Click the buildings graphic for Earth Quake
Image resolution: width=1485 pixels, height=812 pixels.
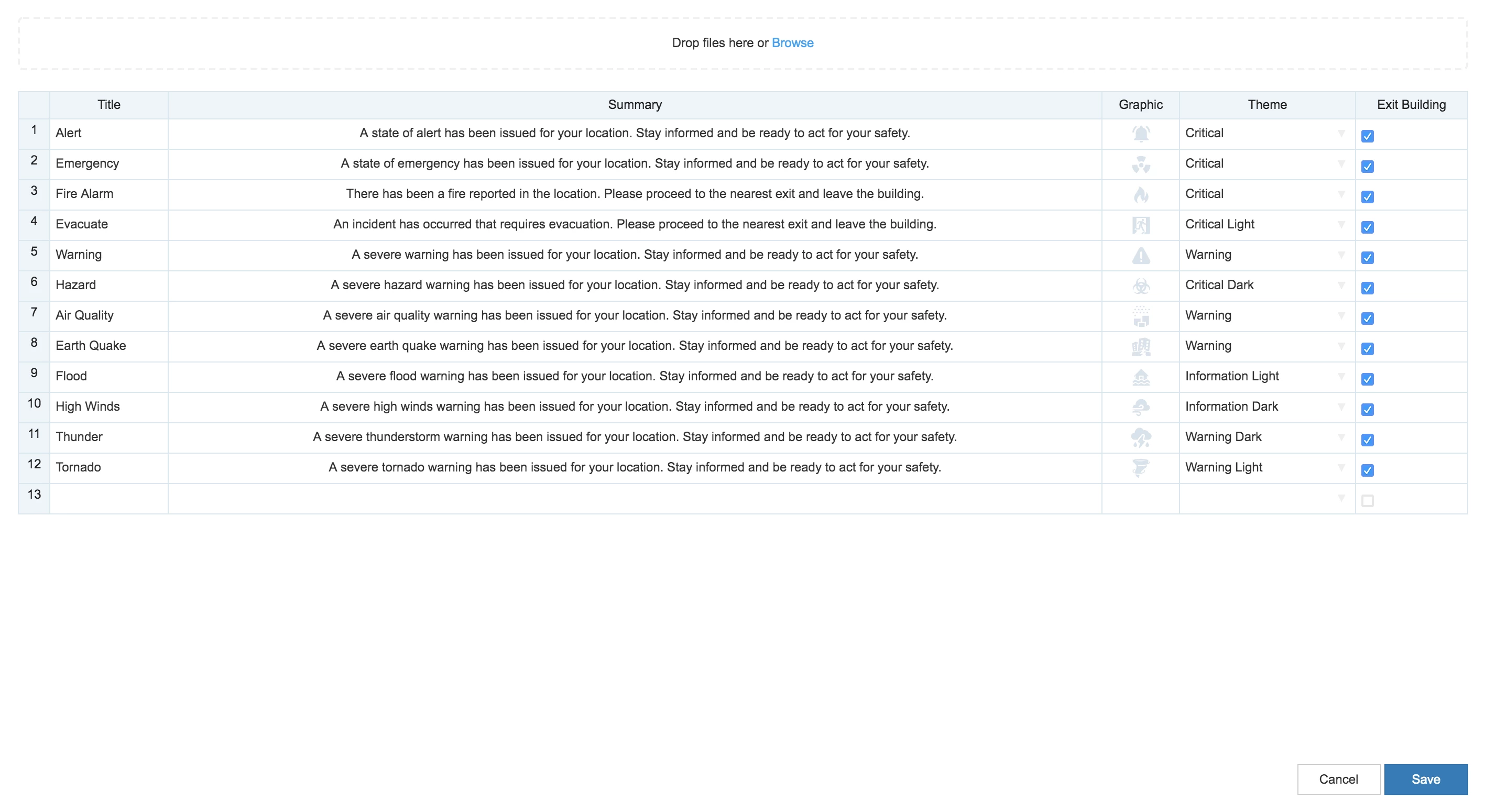click(1140, 347)
